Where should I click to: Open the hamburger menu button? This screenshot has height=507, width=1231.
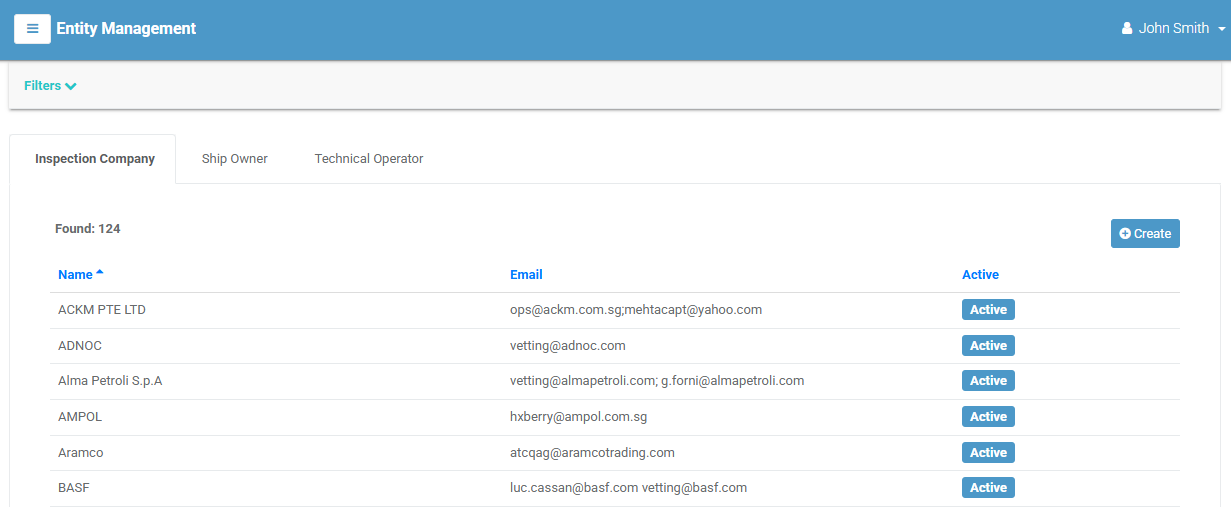[x=32, y=28]
